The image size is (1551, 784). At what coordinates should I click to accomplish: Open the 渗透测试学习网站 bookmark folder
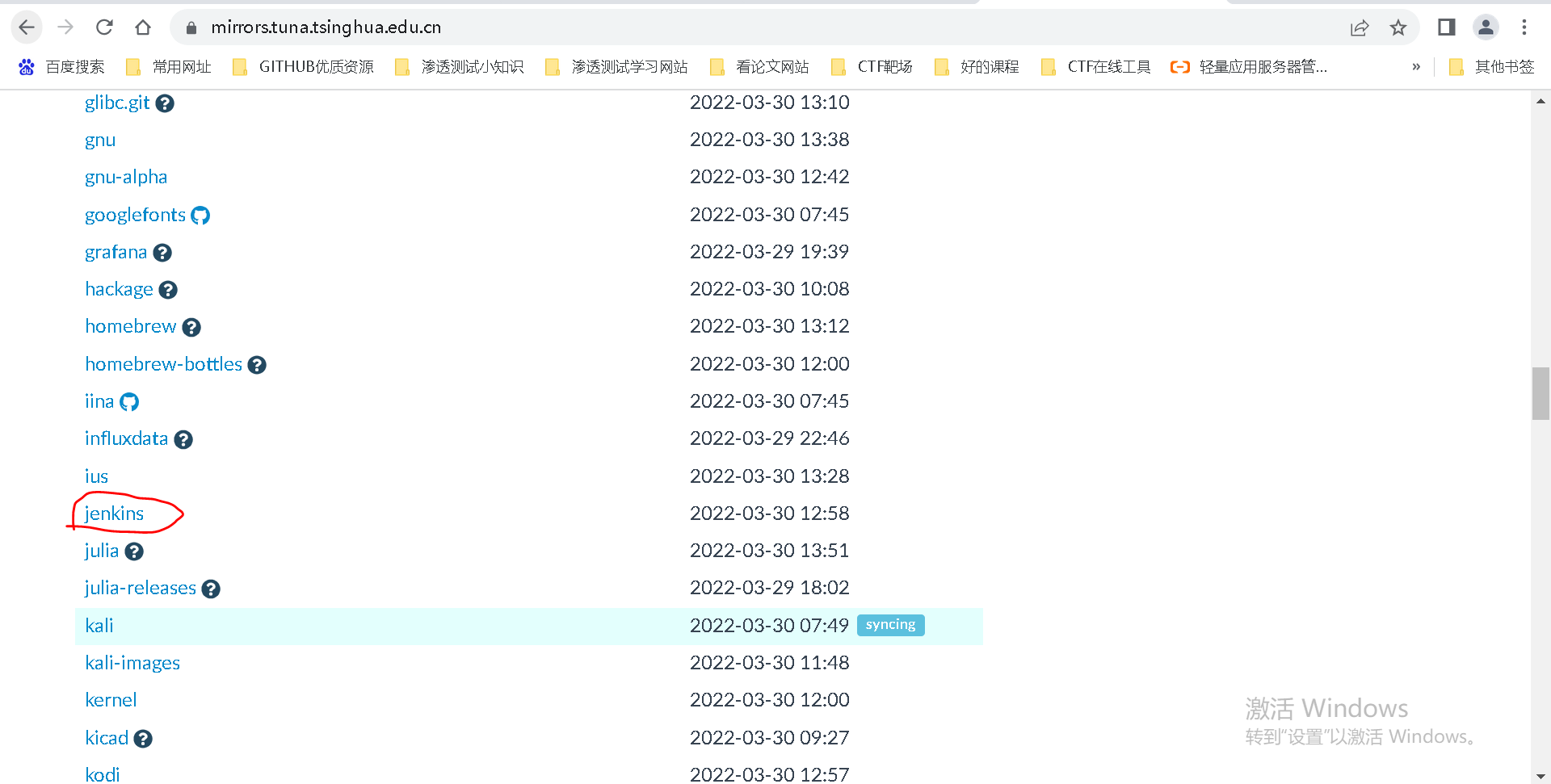pyautogui.click(x=616, y=67)
